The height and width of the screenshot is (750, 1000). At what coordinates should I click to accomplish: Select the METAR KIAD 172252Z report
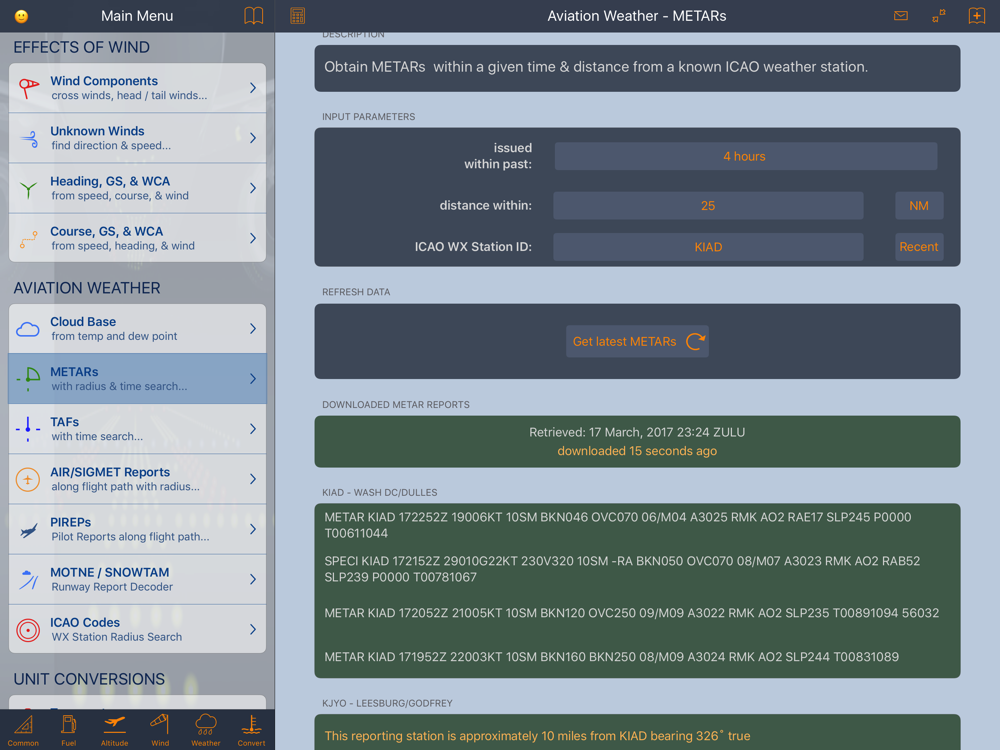618,525
